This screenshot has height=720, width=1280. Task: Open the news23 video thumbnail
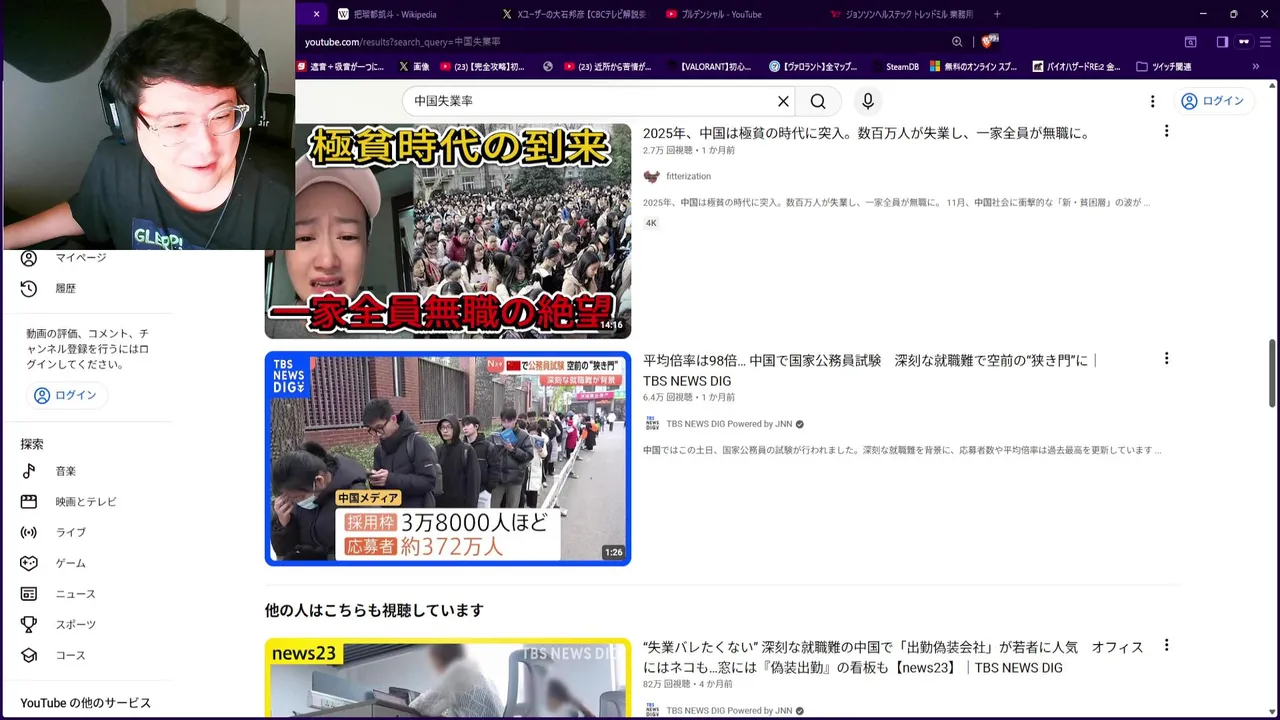click(448, 678)
